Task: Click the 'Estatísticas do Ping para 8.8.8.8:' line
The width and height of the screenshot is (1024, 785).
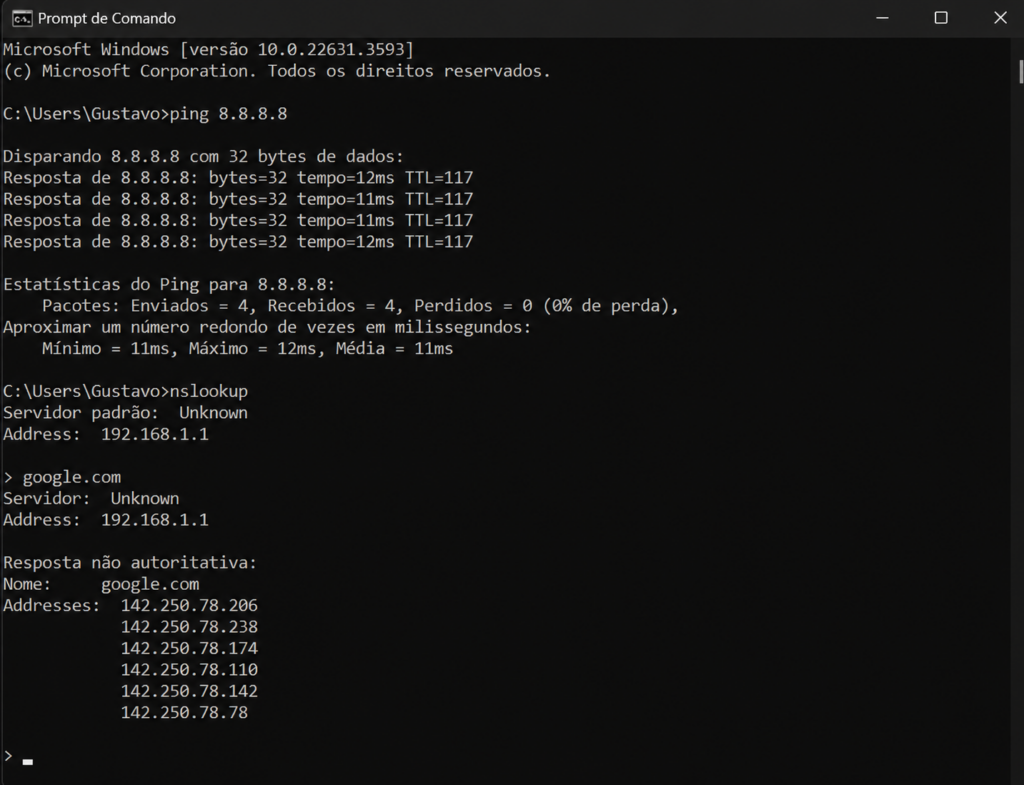Action: 169,285
